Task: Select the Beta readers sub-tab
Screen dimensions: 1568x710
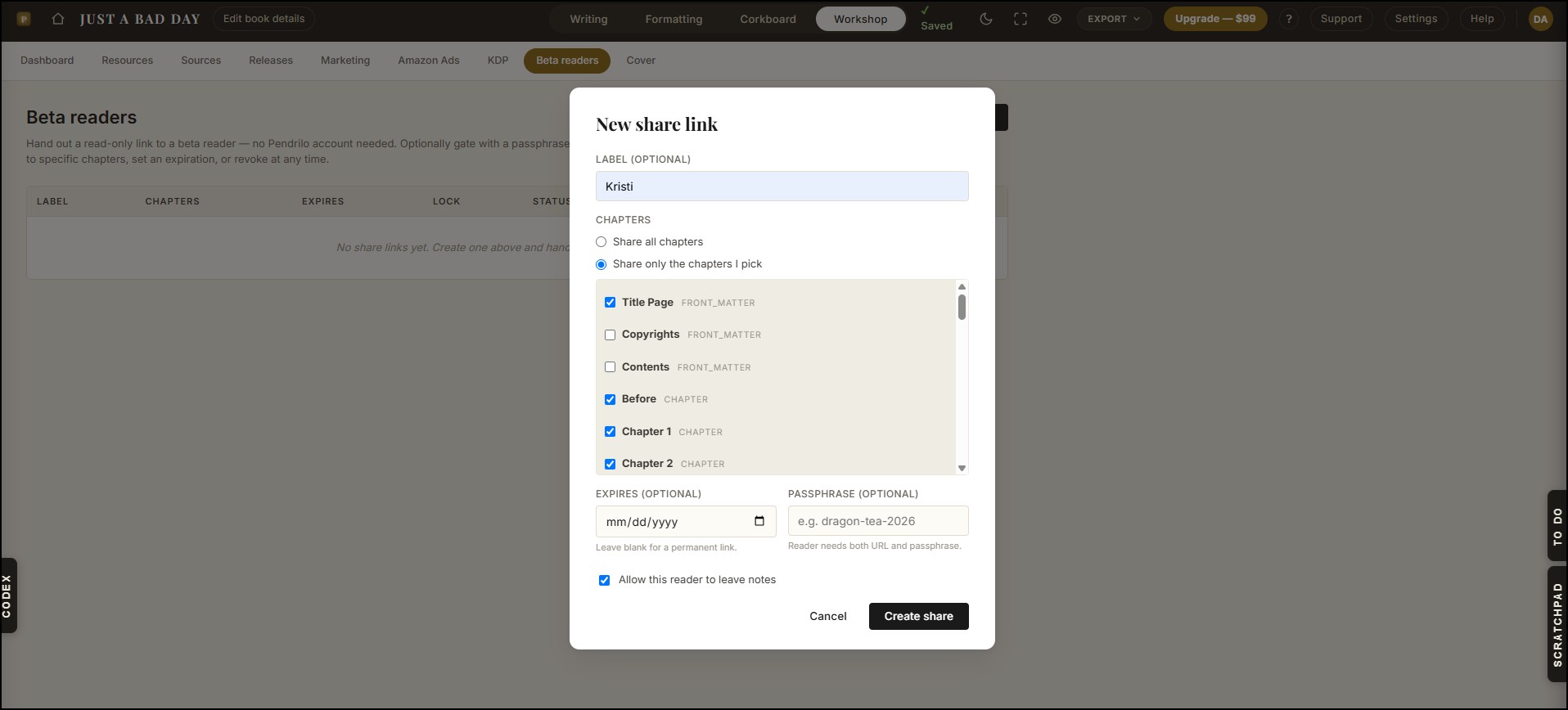Action: [x=567, y=61]
